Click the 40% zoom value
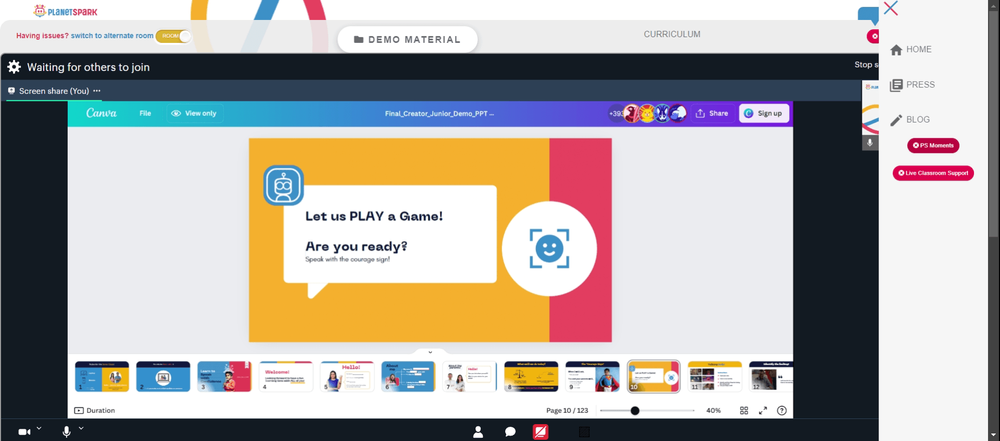 click(713, 410)
